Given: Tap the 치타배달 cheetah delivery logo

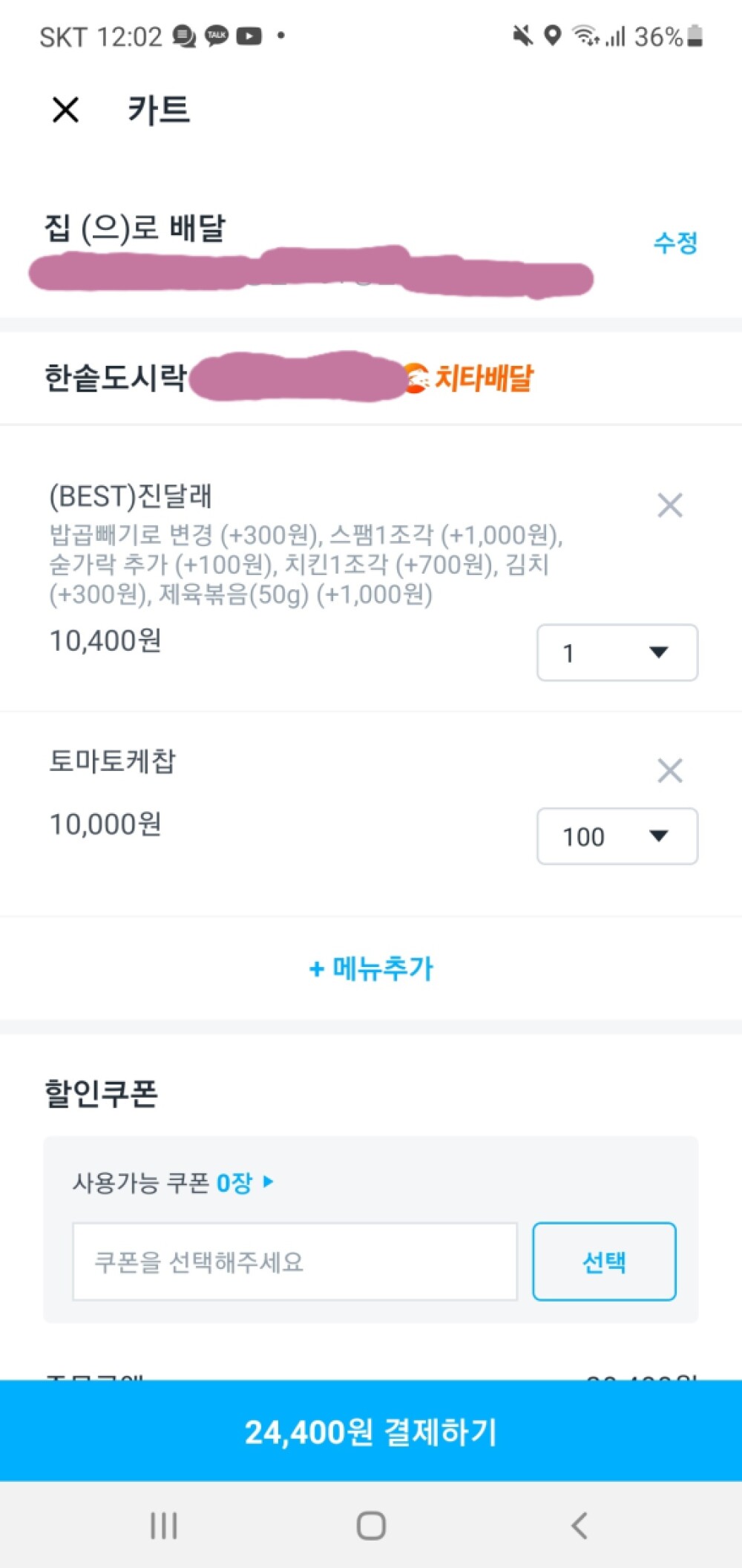Looking at the screenshot, I should (x=469, y=378).
